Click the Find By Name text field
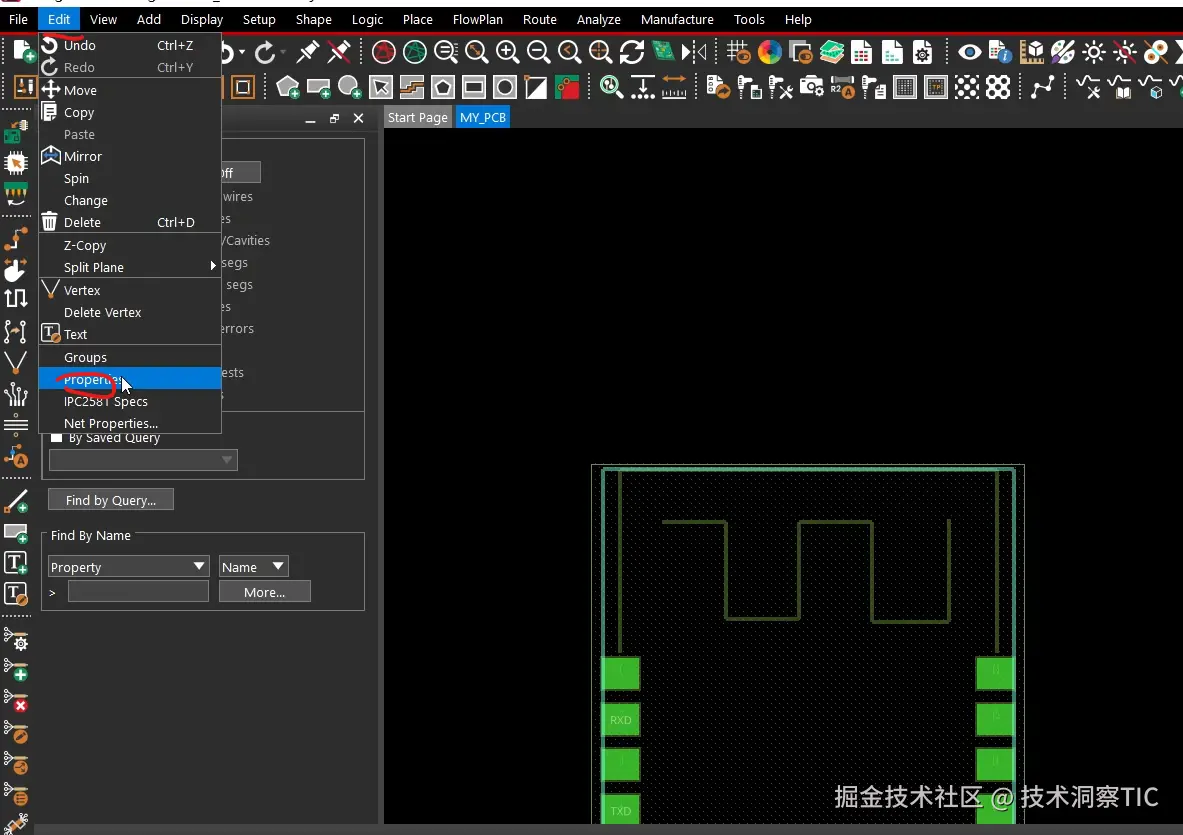 pyautogui.click(x=138, y=592)
